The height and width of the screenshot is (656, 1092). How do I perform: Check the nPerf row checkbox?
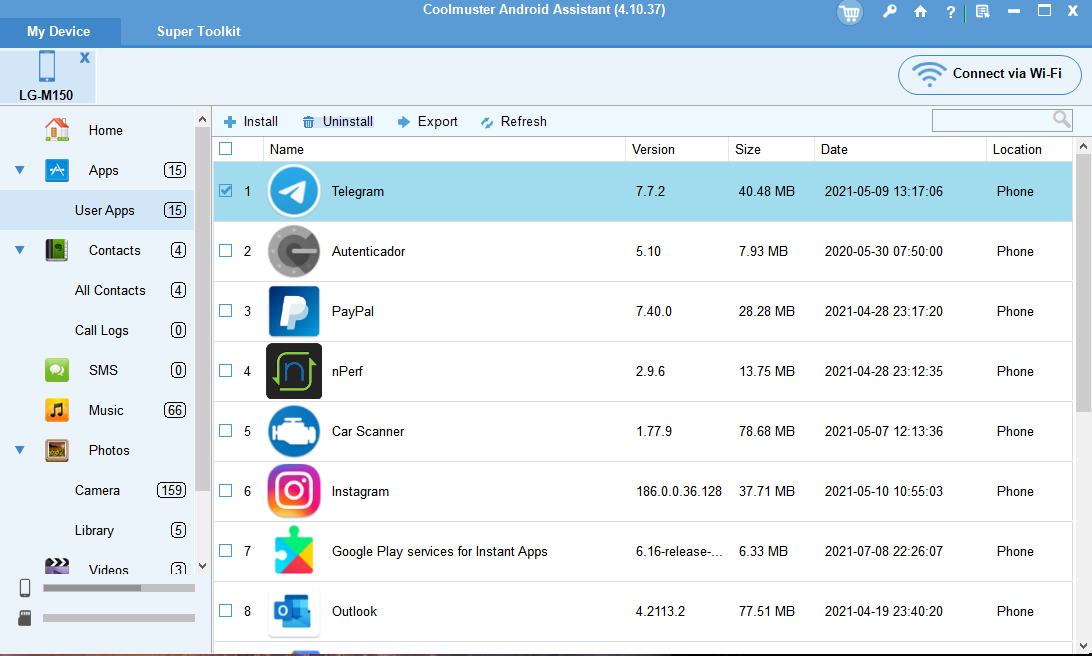click(226, 370)
